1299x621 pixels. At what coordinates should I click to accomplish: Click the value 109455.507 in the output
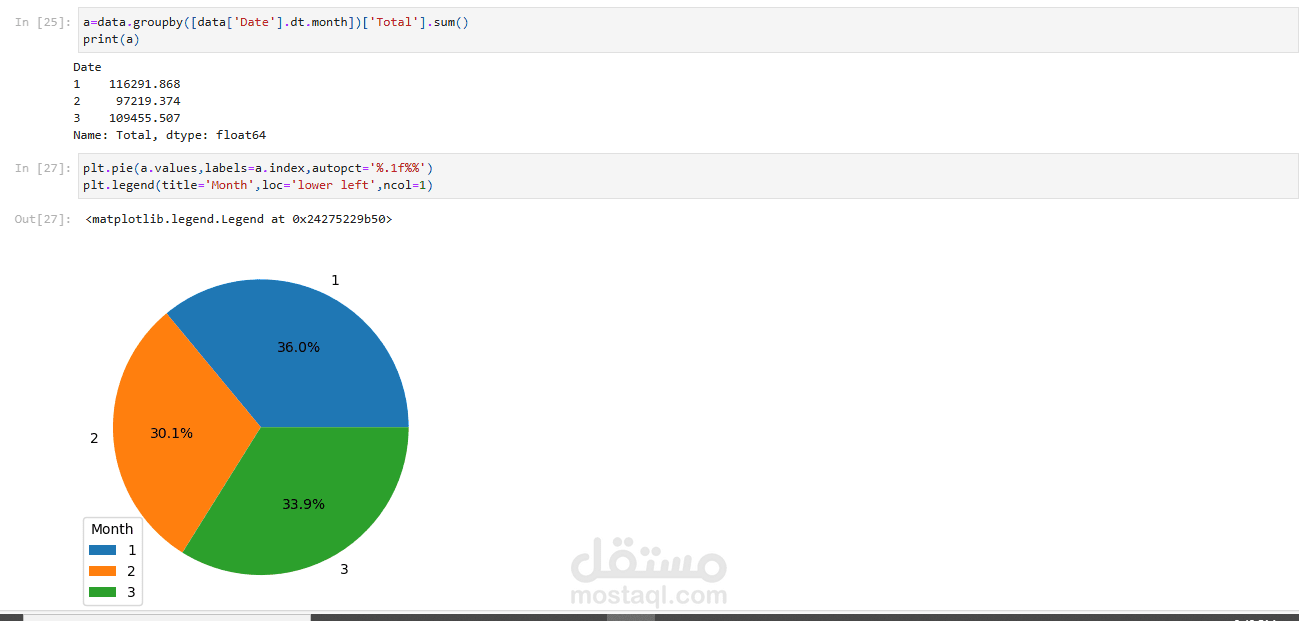click(145, 118)
